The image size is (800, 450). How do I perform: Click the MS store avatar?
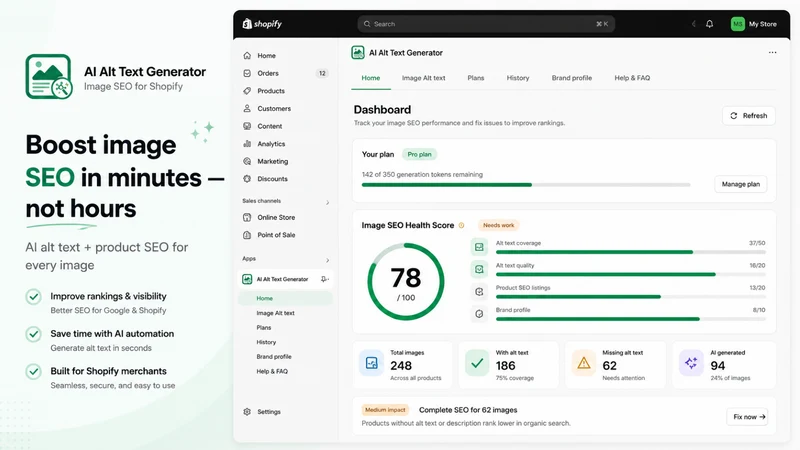(x=737, y=24)
